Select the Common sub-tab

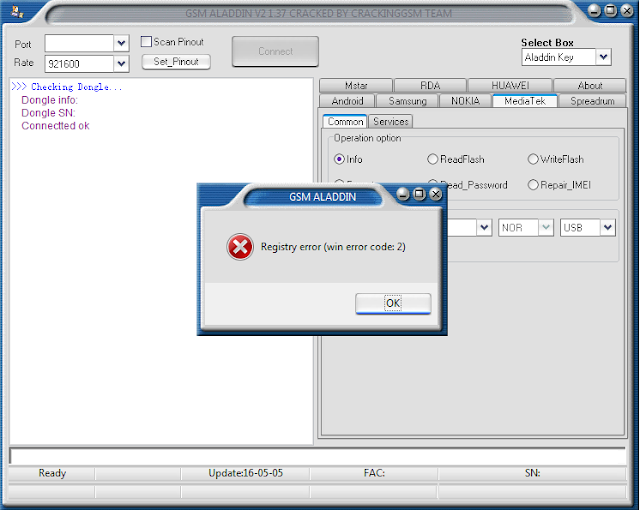click(345, 122)
